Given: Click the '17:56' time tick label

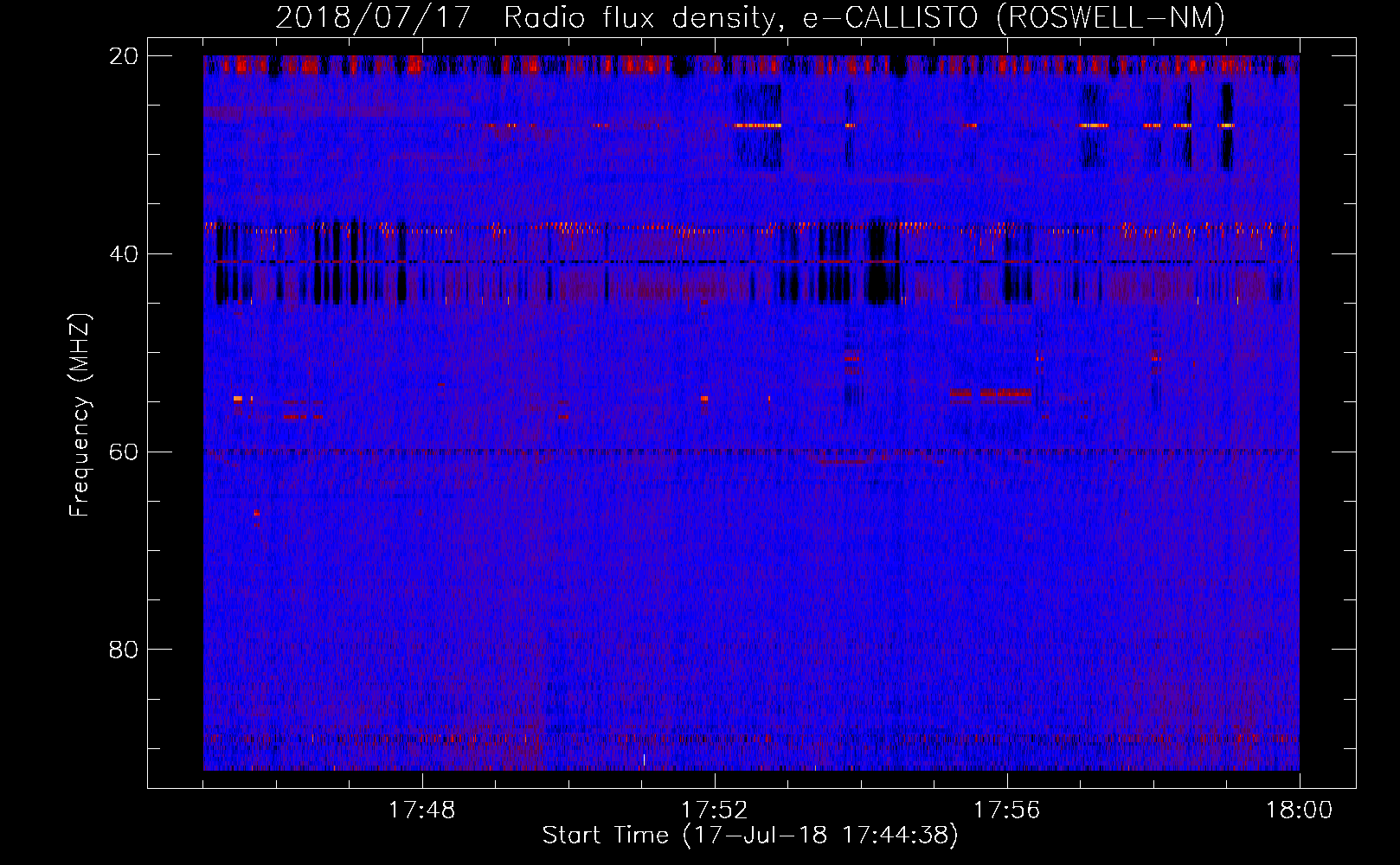Looking at the screenshot, I should point(1006,811).
